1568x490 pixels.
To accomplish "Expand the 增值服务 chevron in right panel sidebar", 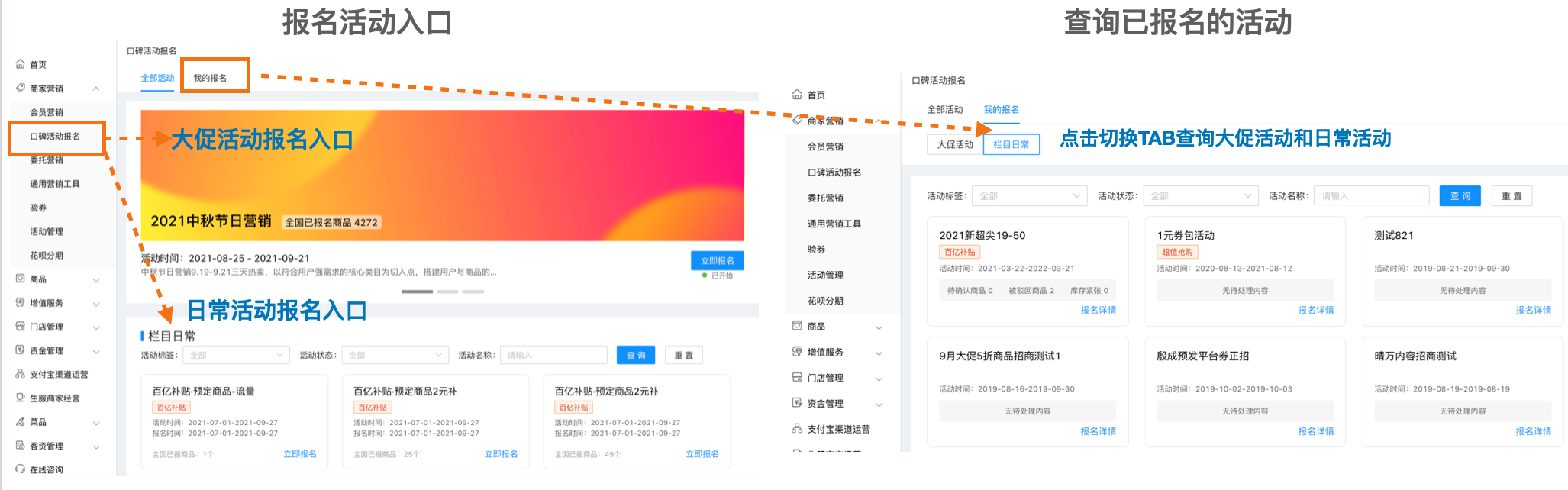I will [879, 353].
